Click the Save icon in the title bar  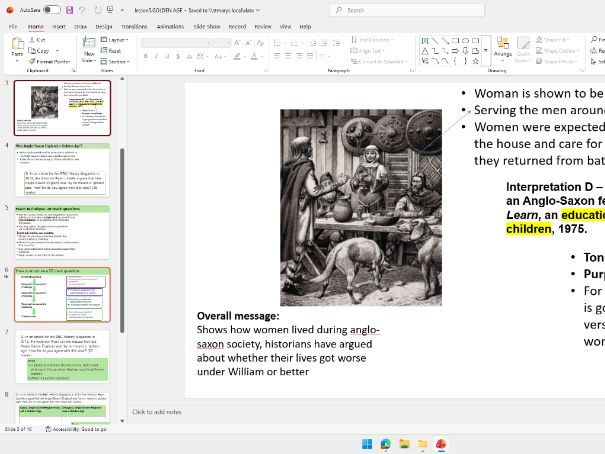69,10
